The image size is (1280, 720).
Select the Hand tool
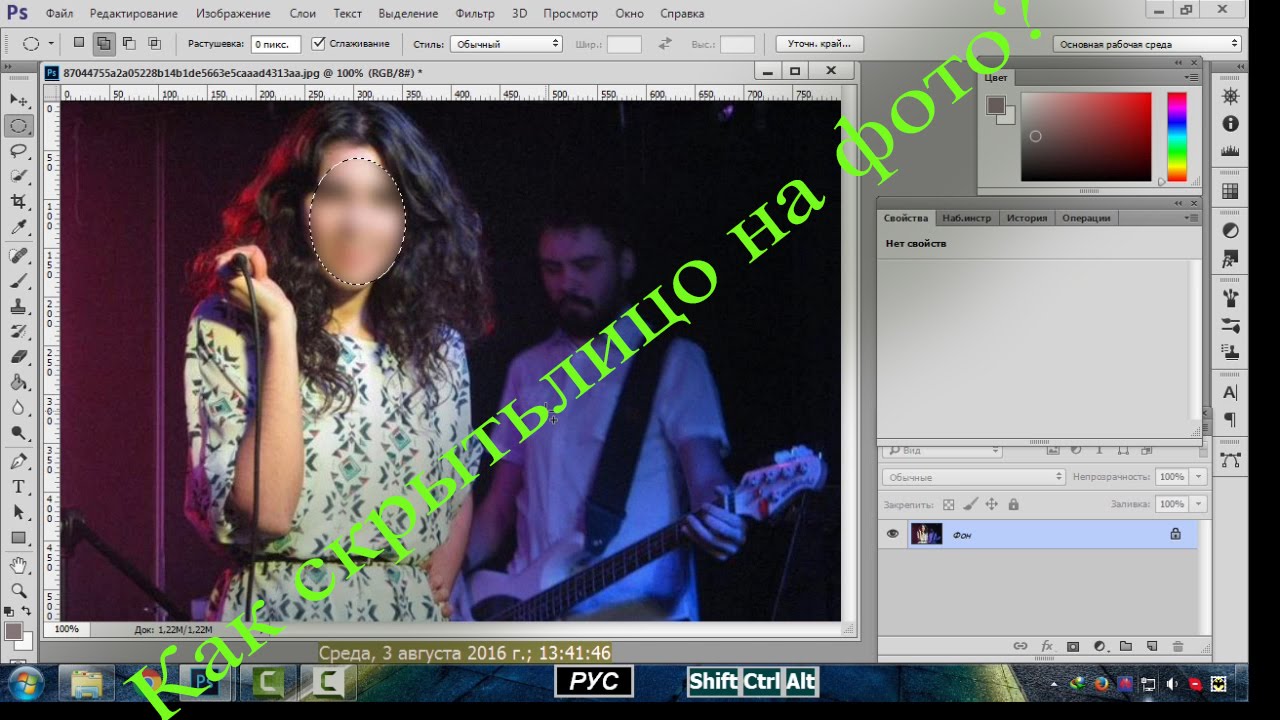(x=18, y=566)
